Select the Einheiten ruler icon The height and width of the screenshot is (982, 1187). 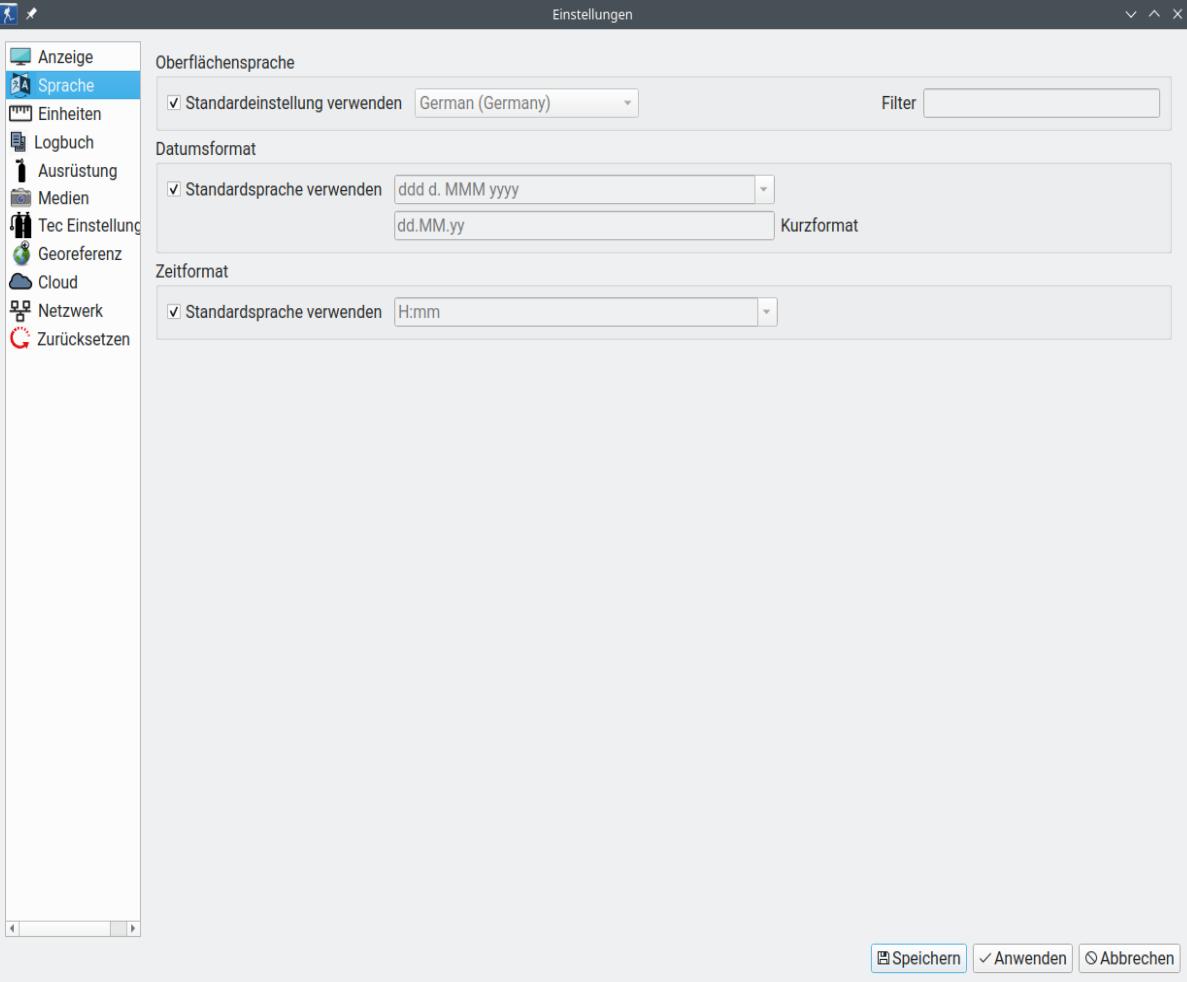pyautogui.click(x=20, y=113)
